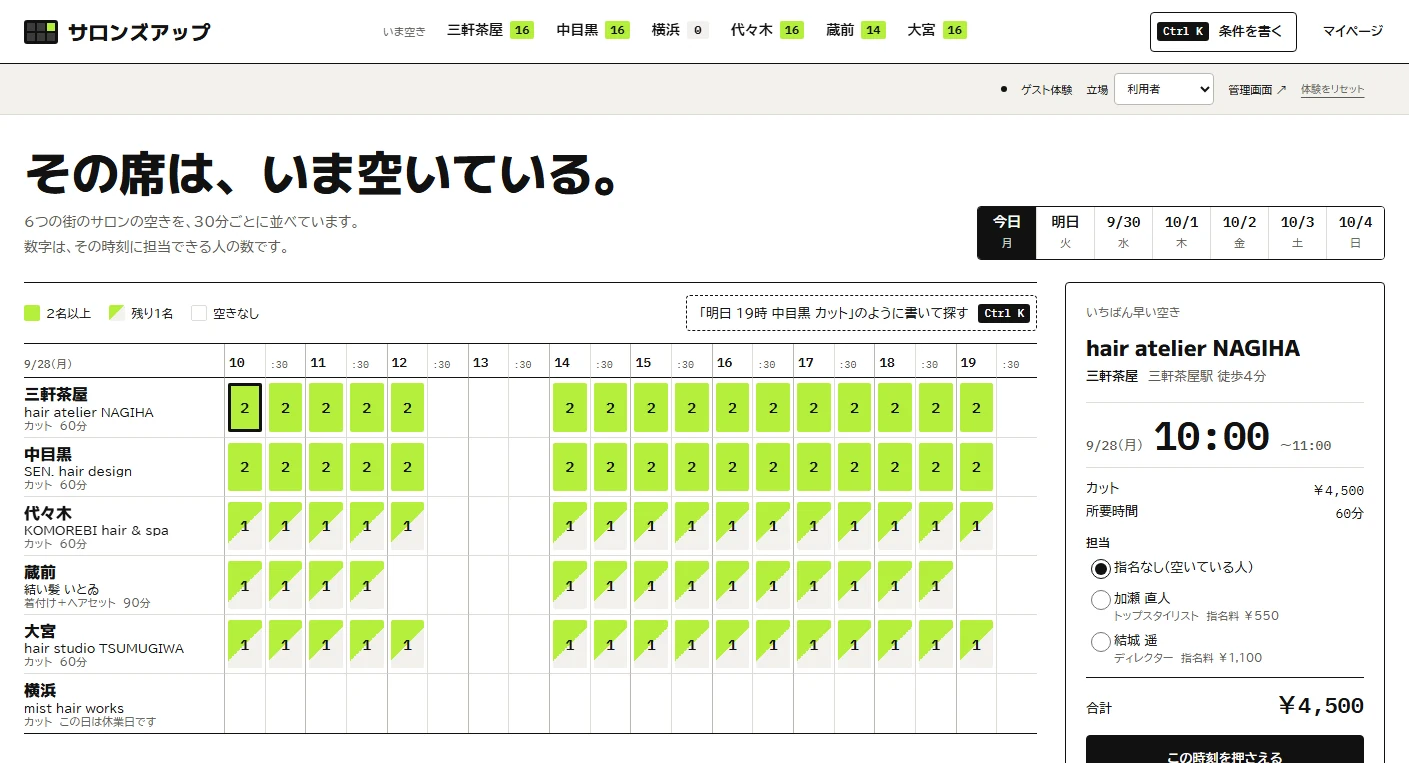The image size is (1409, 763).
Task: Select 大宮 19:00 slot showing 1
Action: 976,644
